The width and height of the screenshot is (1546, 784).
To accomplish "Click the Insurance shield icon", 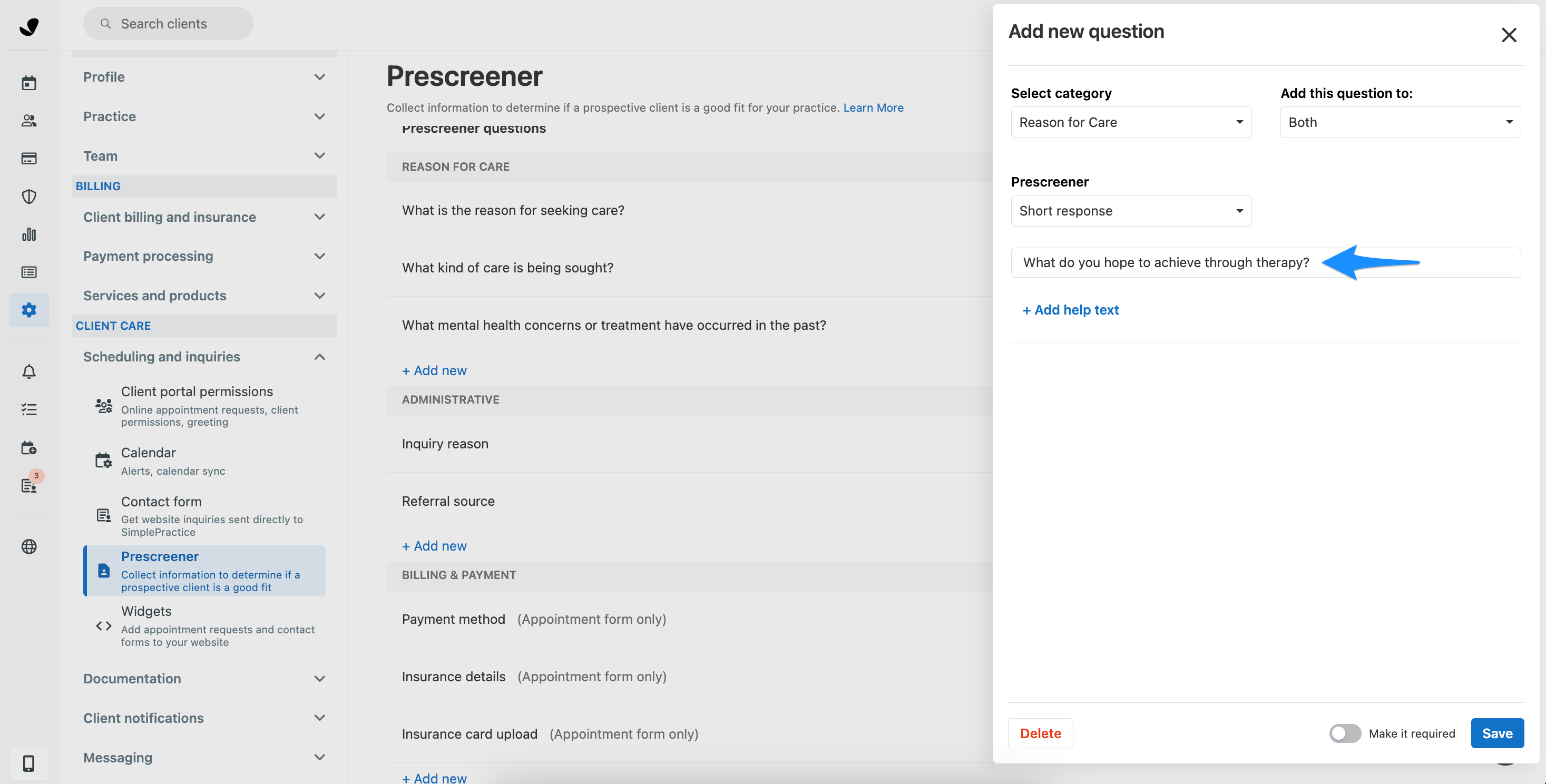I will (29, 197).
